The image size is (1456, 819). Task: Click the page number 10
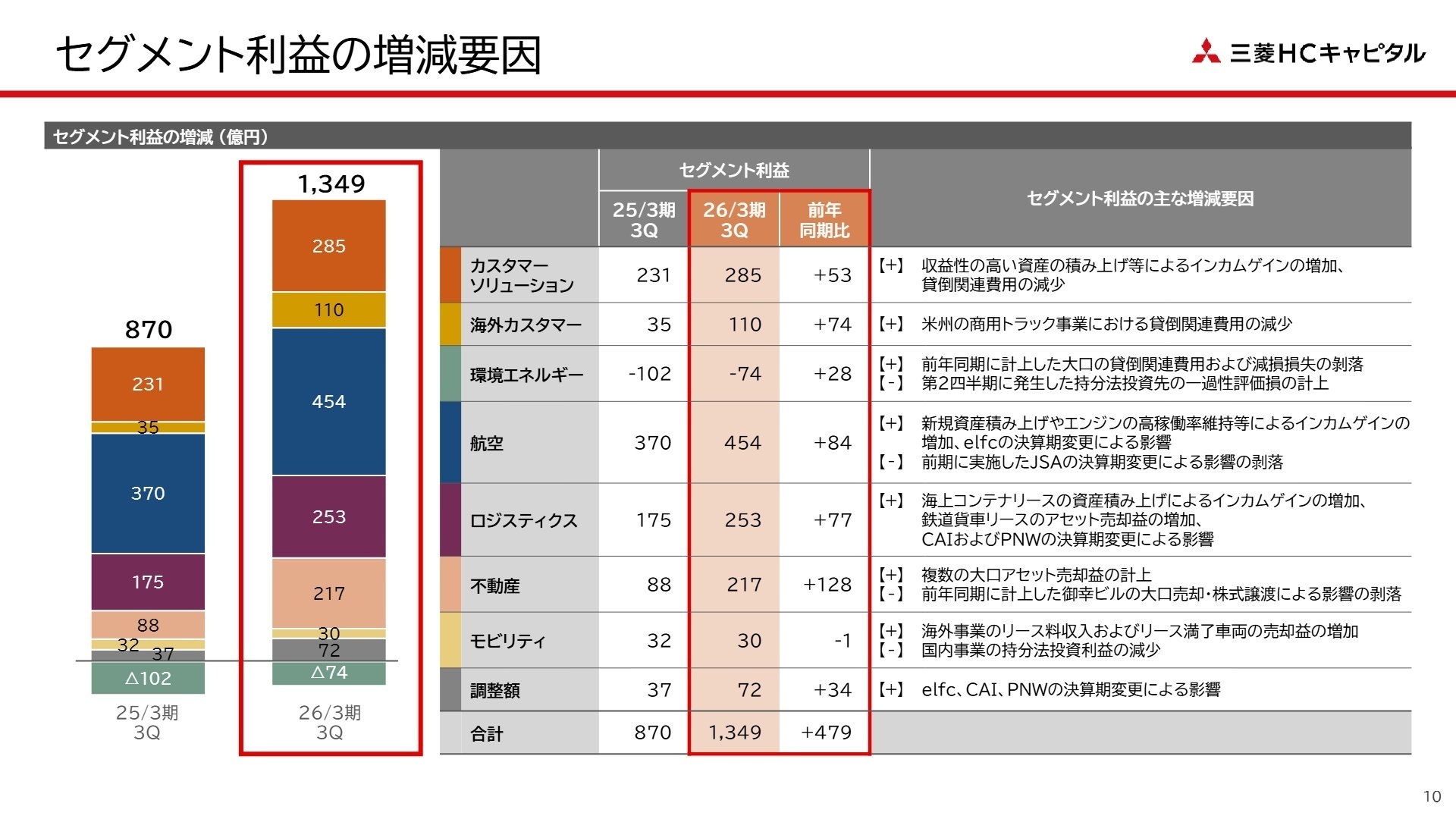(1431, 795)
